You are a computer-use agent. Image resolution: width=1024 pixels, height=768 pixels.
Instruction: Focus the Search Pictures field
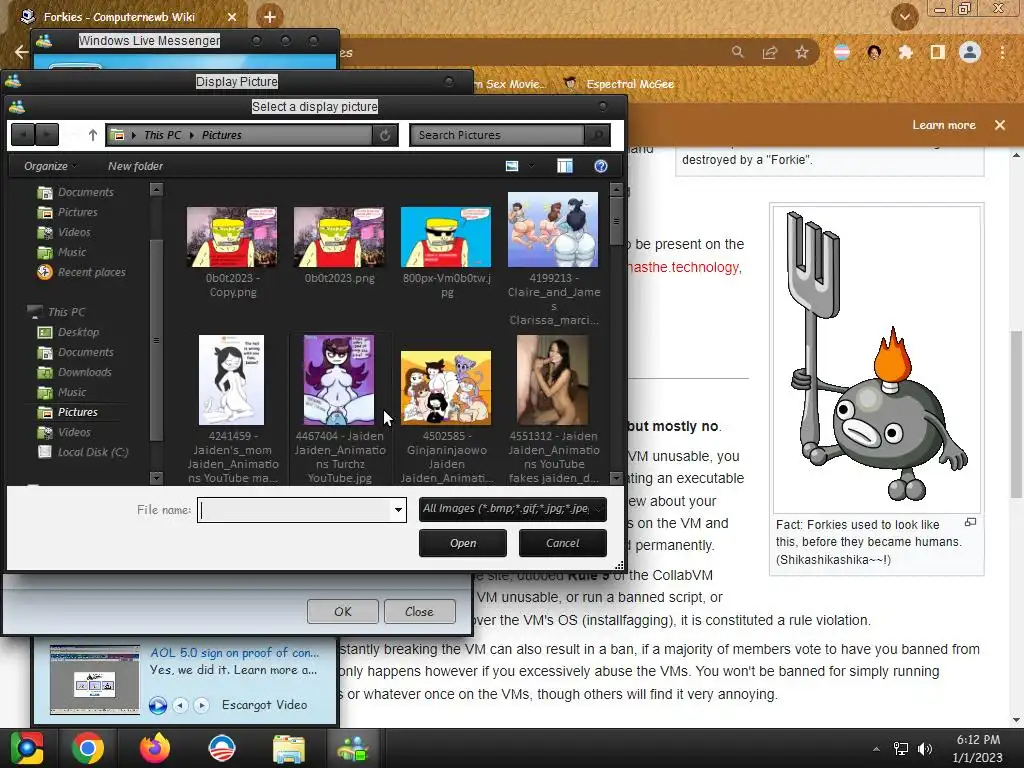(498, 135)
